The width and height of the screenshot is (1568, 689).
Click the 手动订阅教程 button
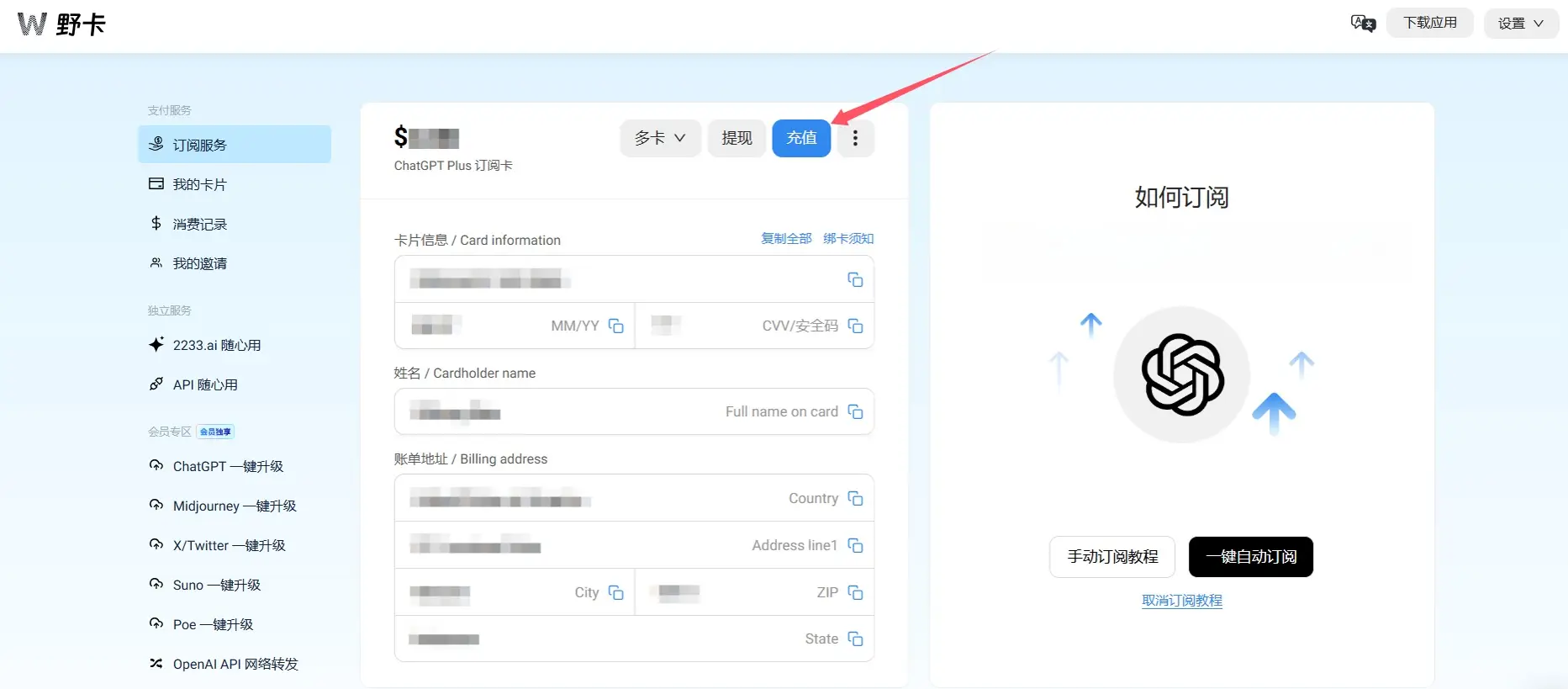tap(1112, 557)
